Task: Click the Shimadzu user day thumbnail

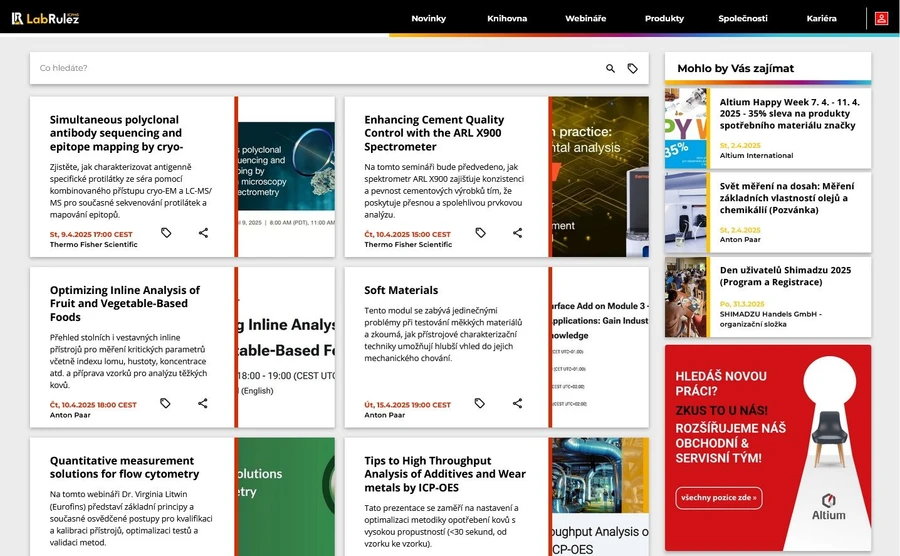Action: (x=686, y=297)
